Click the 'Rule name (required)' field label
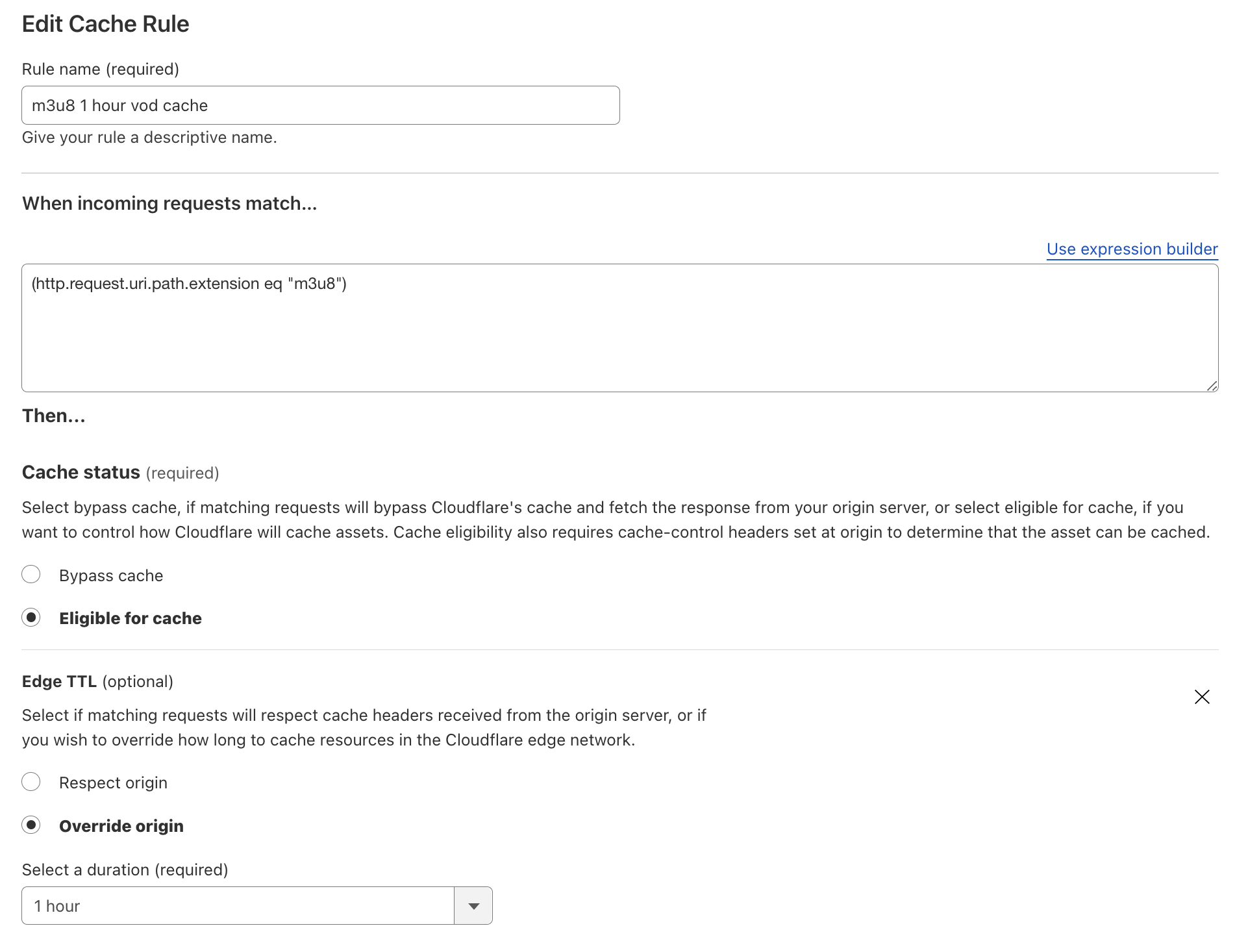Screen dimensions: 1248x952 click(101, 69)
